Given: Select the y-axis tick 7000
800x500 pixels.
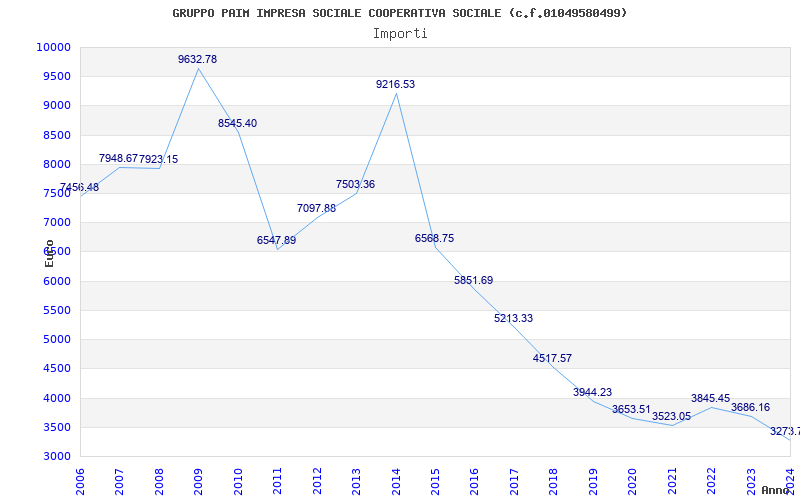Looking at the screenshot, I should pos(56,222).
